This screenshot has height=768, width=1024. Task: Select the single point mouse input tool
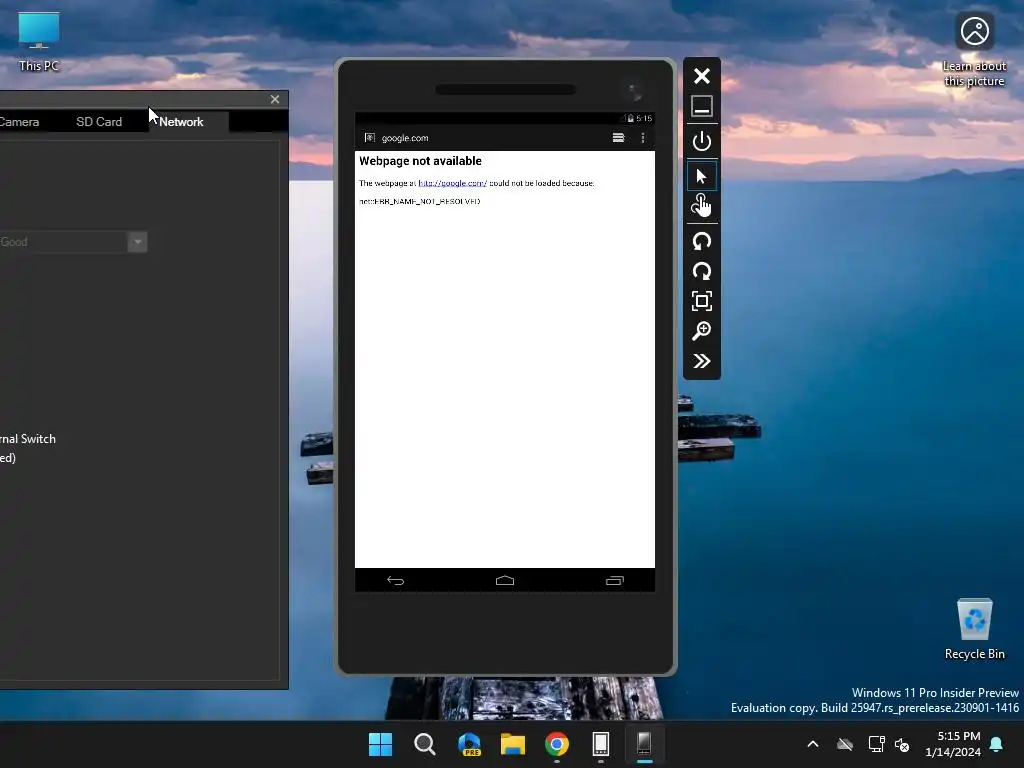[701, 176]
